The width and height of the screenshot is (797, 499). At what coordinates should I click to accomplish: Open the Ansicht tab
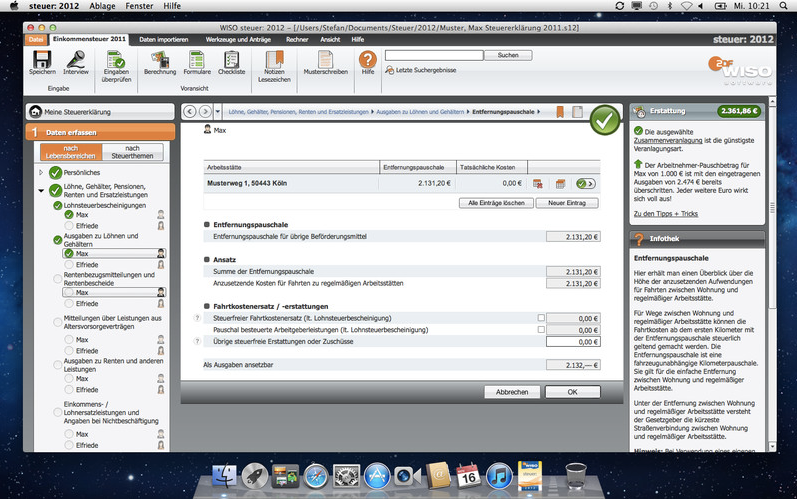330,39
